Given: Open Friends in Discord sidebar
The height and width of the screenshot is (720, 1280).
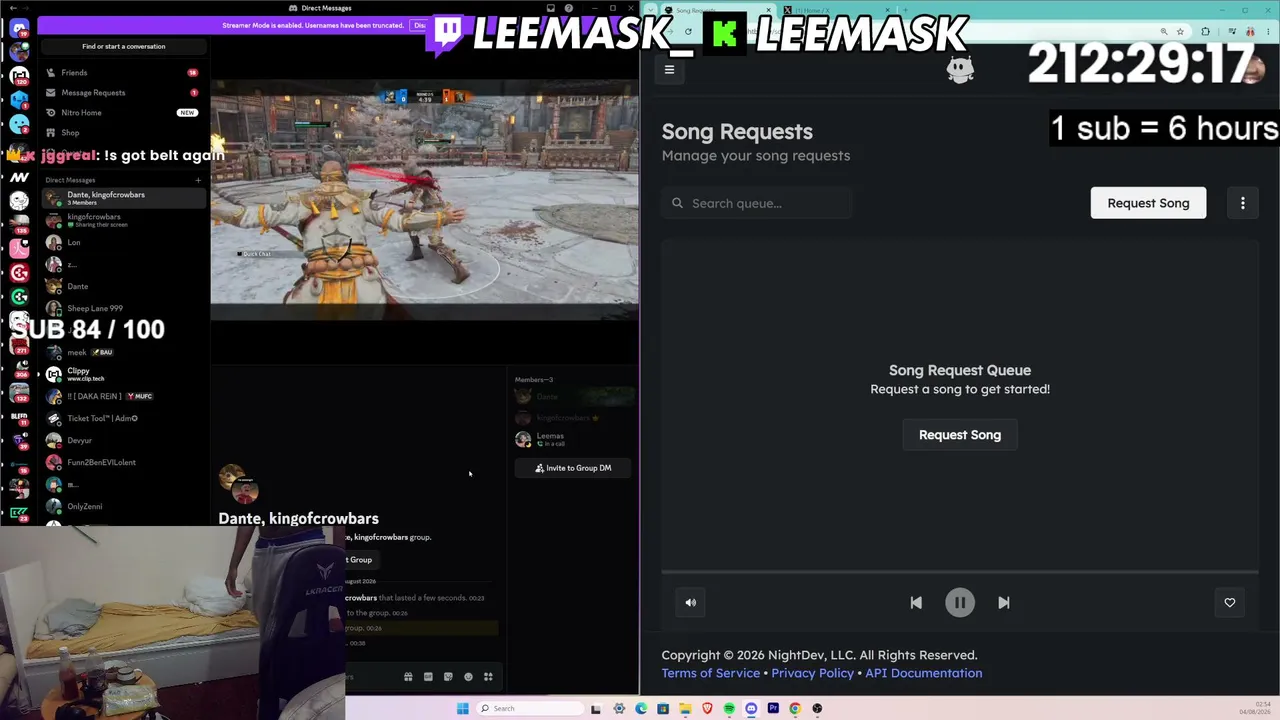Looking at the screenshot, I should pyautogui.click(x=122, y=73).
